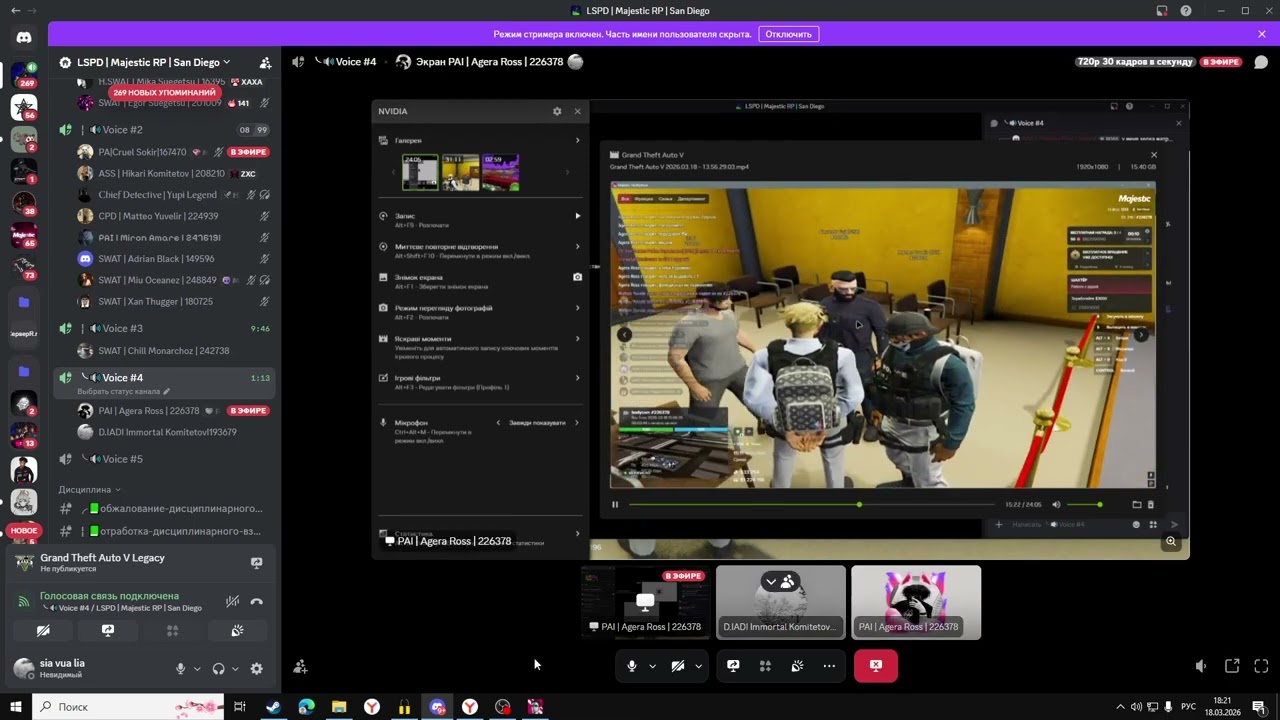The width and height of the screenshot is (1280, 720).
Task: Open the отработка-дисциплинарного channel
Action: [x=166, y=531]
